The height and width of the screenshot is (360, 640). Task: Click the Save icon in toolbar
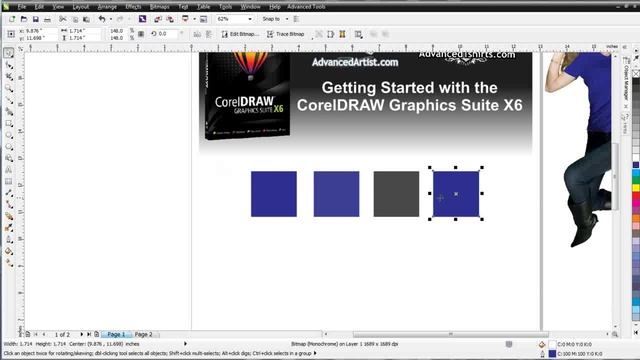(x=36, y=19)
